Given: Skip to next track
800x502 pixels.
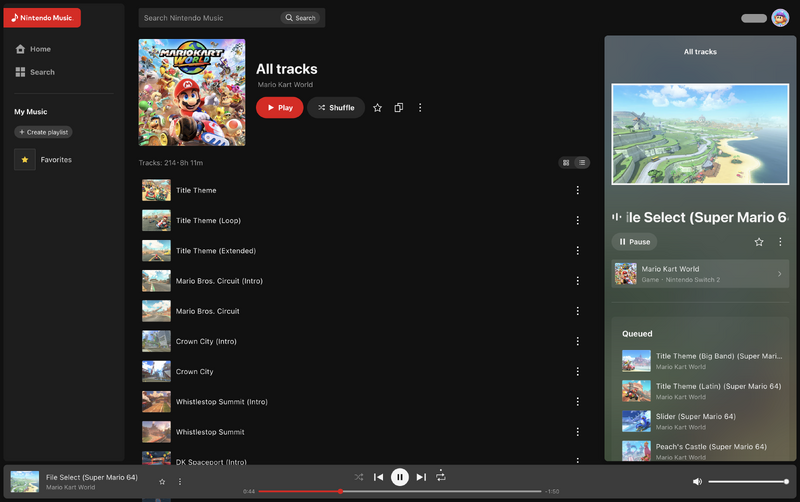Looking at the screenshot, I should [x=421, y=477].
